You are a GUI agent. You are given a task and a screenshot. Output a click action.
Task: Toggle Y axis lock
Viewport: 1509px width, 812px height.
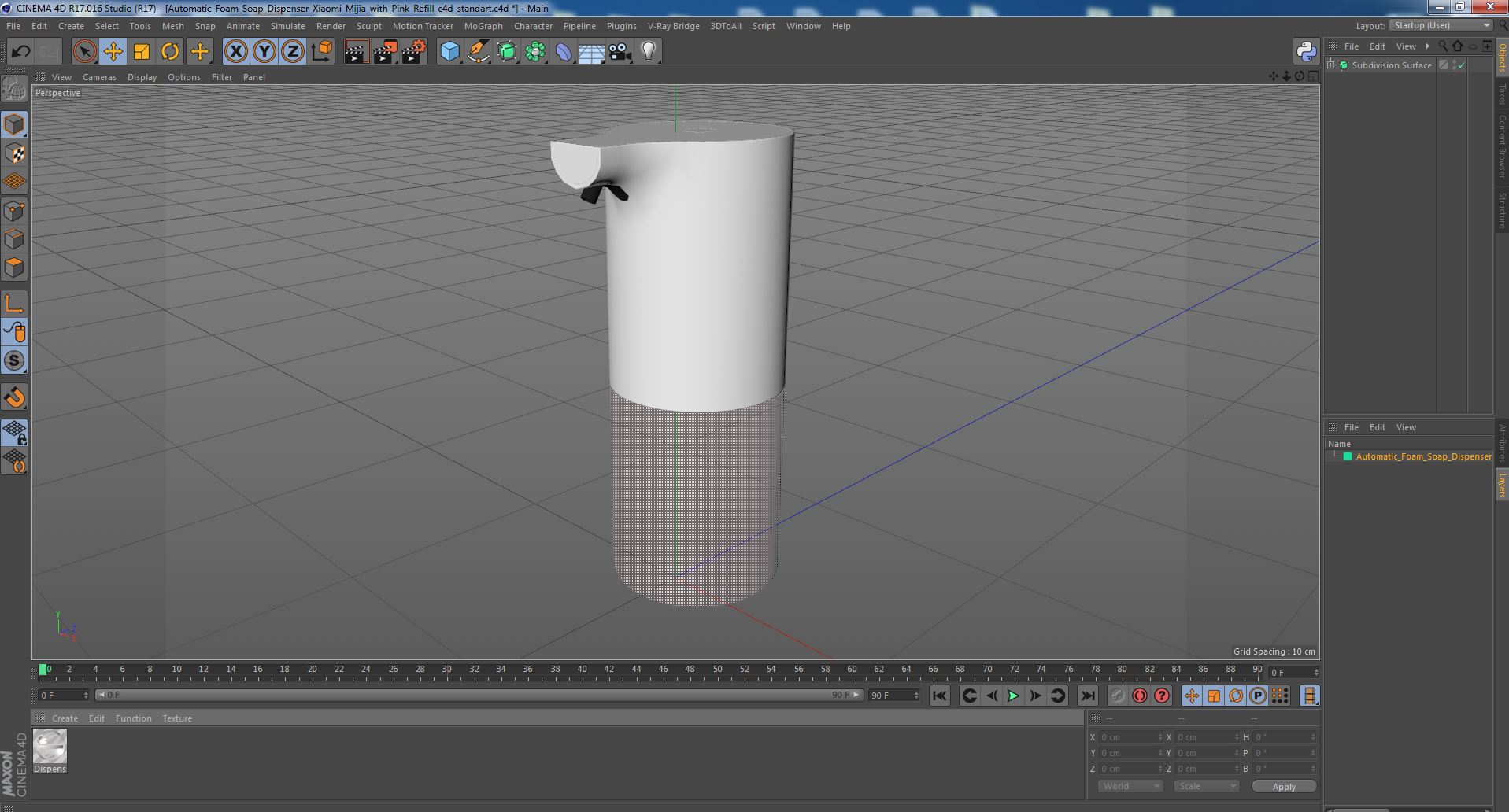pos(264,52)
